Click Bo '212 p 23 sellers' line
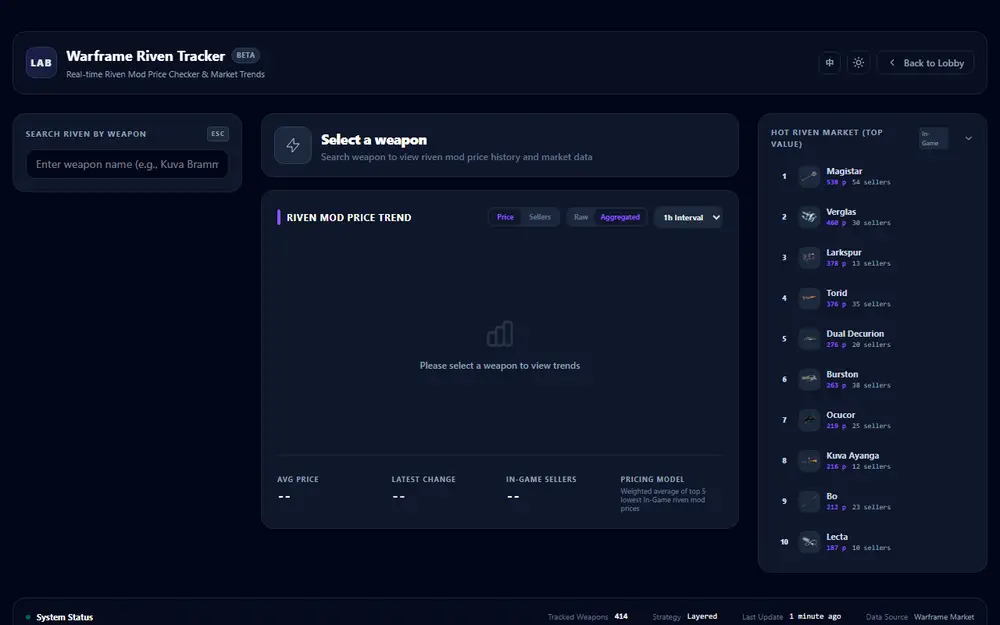Viewport: 1000px width, 625px height. (x=858, y=507)
